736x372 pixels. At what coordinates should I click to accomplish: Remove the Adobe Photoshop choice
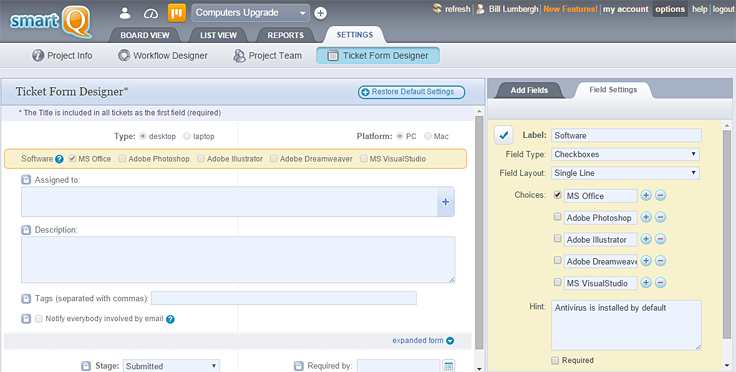[x=660, y=217]
